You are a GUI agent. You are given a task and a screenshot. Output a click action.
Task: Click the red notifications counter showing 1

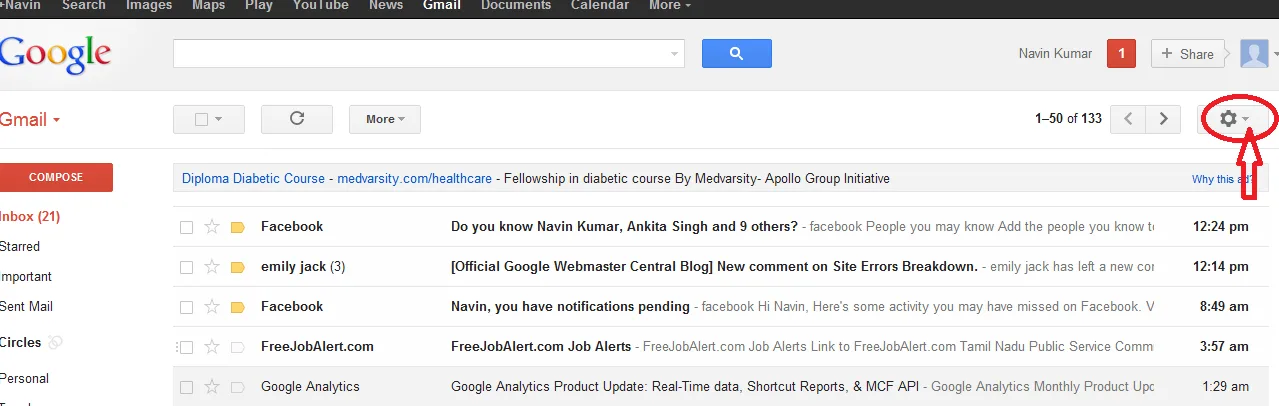coord(1122,54)
